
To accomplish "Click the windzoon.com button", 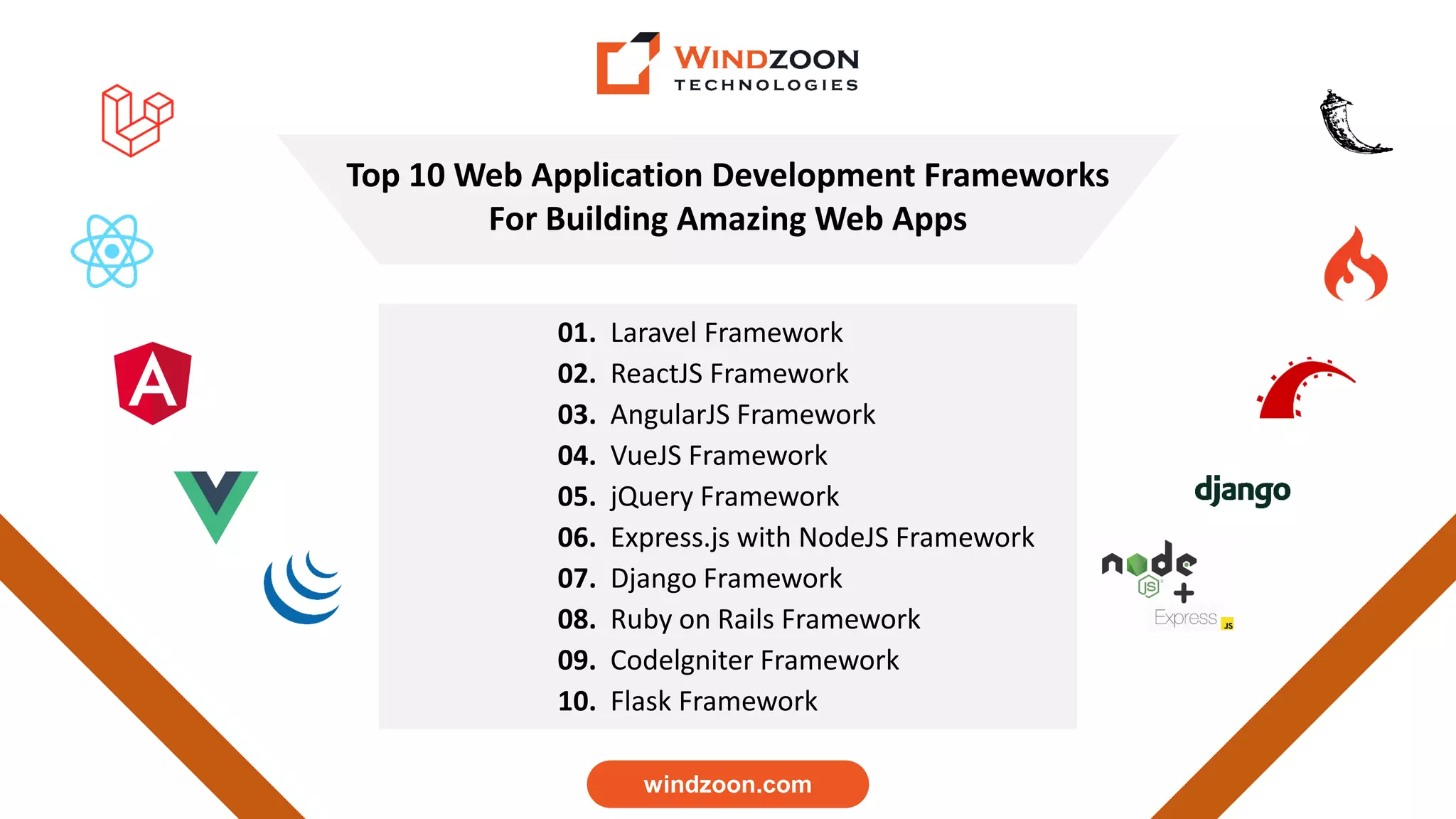I will click(727, 784).
